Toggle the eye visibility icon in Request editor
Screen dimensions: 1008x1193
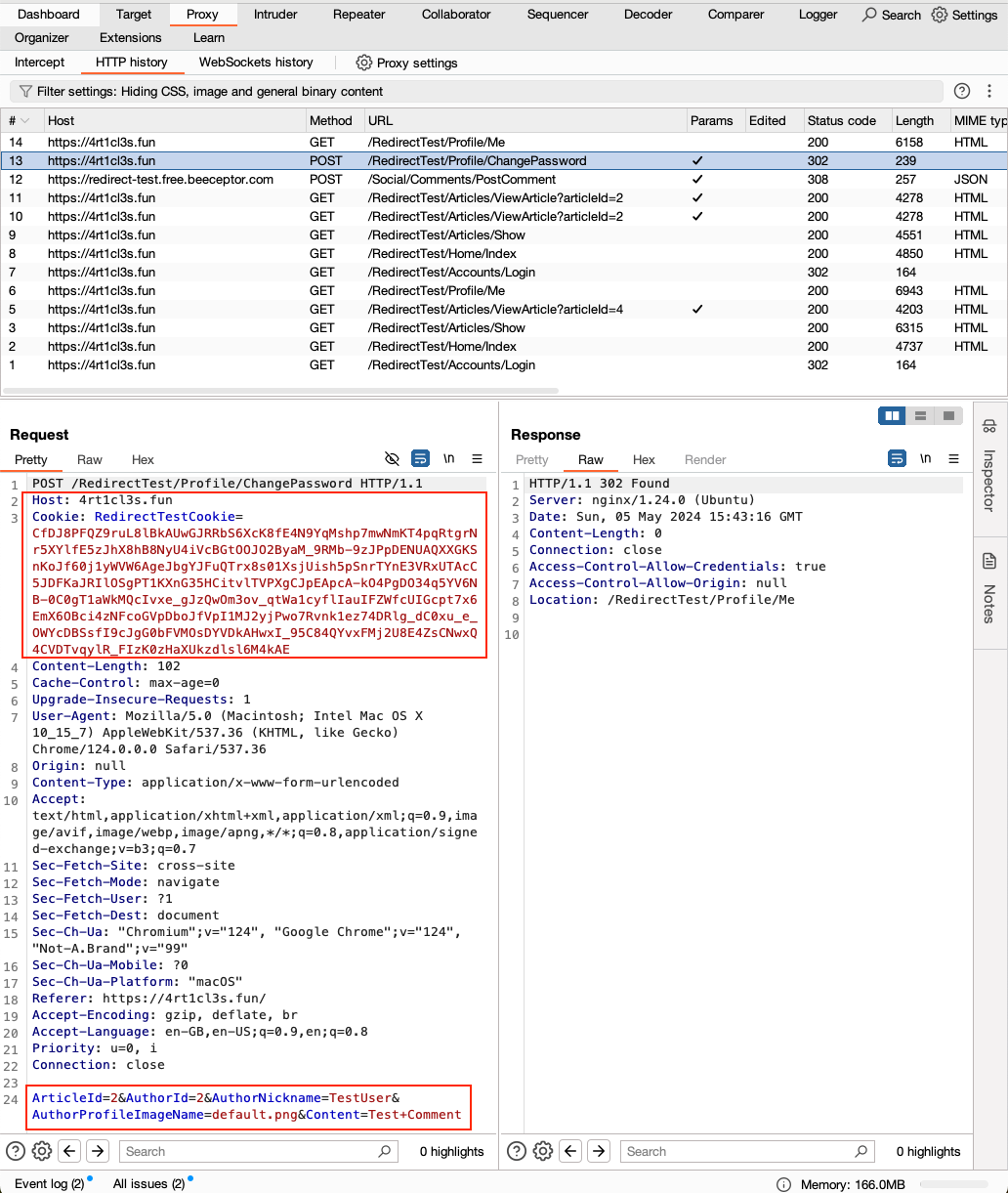point(392,458)
